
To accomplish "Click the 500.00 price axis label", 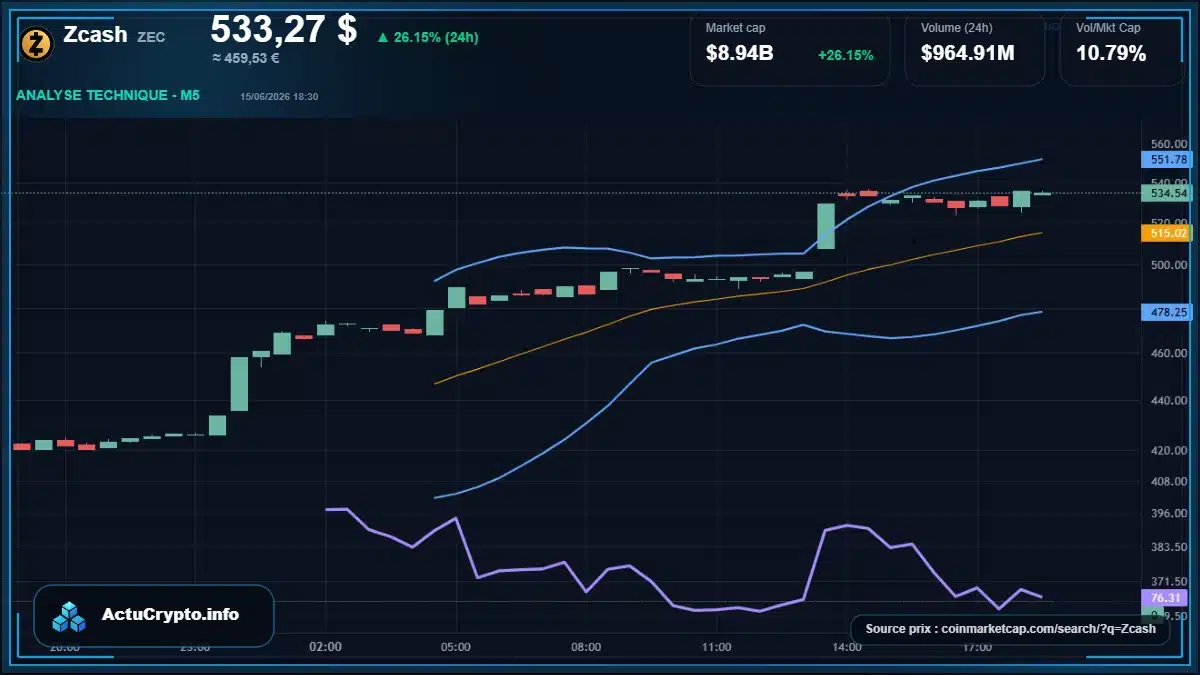I will click(x=1168, y=265).
